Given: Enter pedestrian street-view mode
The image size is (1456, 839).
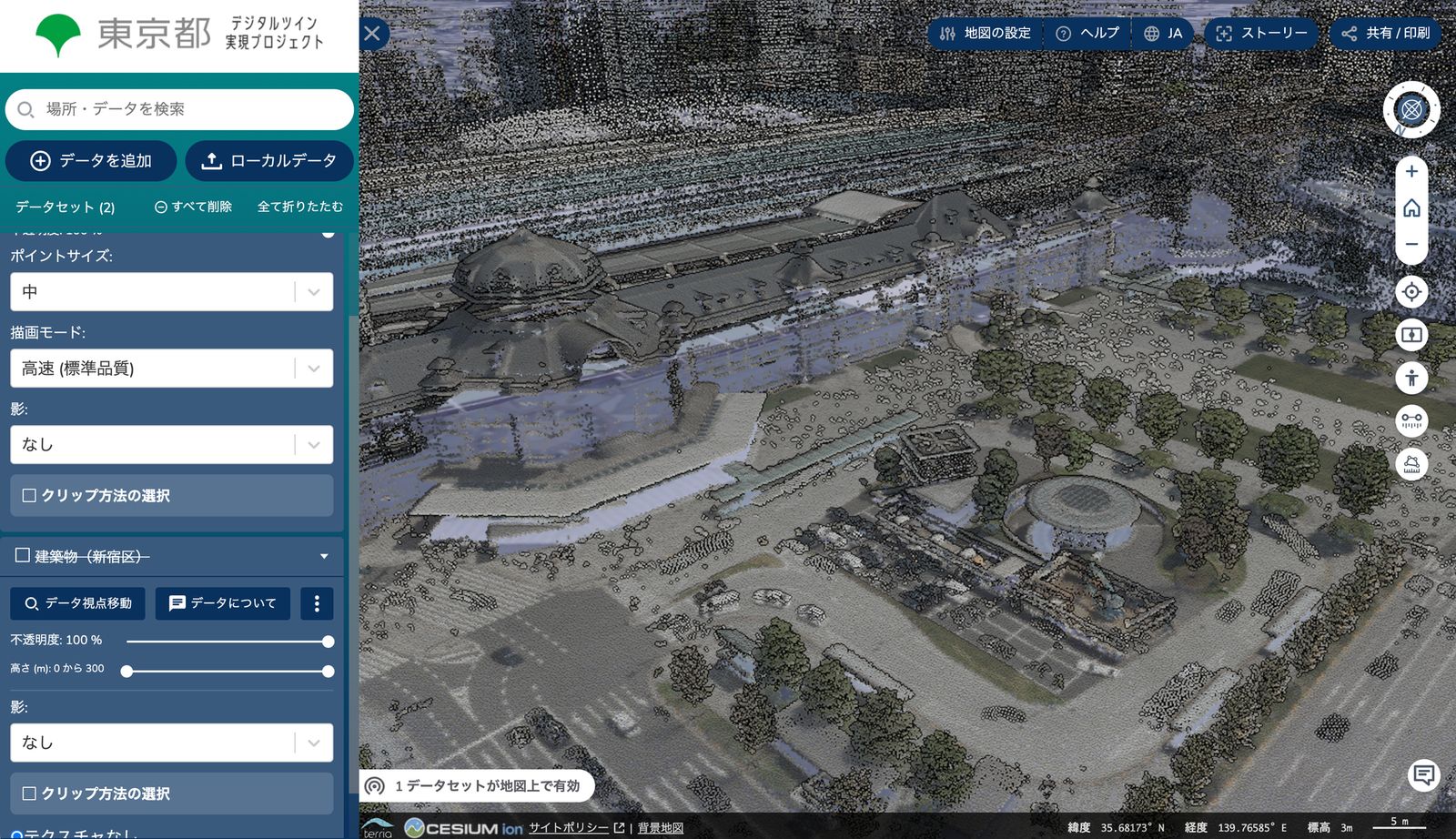Looking at the screenshot, I should [1411, 378].
